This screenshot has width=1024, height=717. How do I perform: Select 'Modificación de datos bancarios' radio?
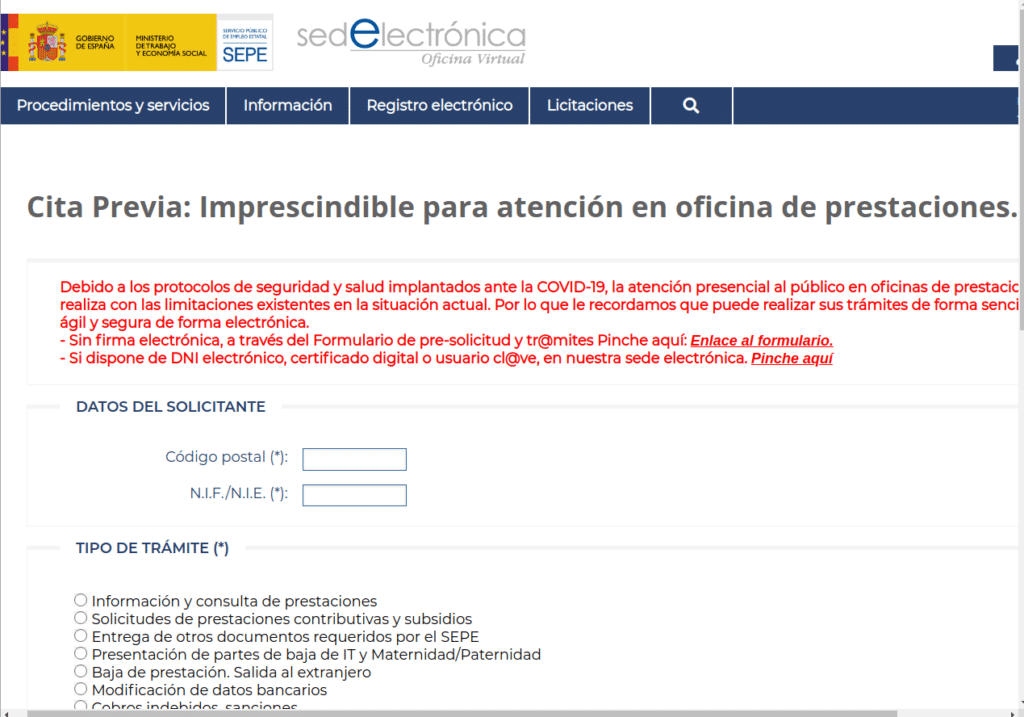(80, 688)
